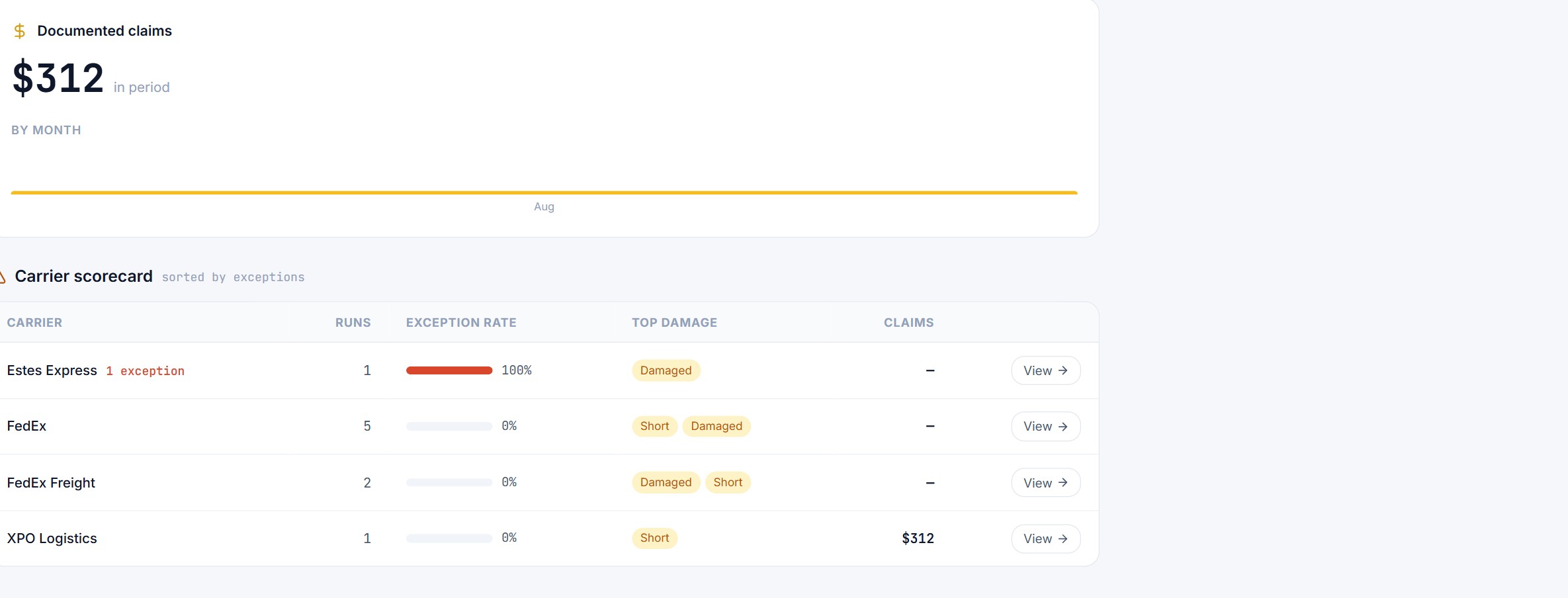
Task: Open the View button for FedEx Freight
Action: pyautogui.click(x=1045, y=483)
